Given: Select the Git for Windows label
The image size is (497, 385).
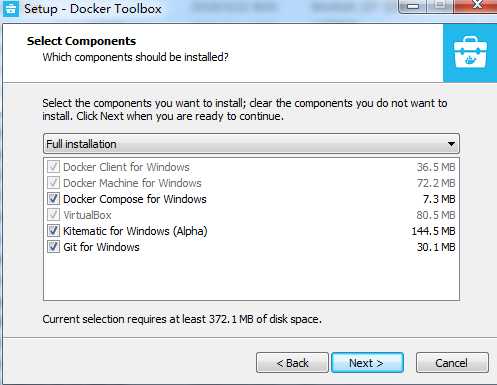Looking at the screenshot, I should tap(101, 247).
